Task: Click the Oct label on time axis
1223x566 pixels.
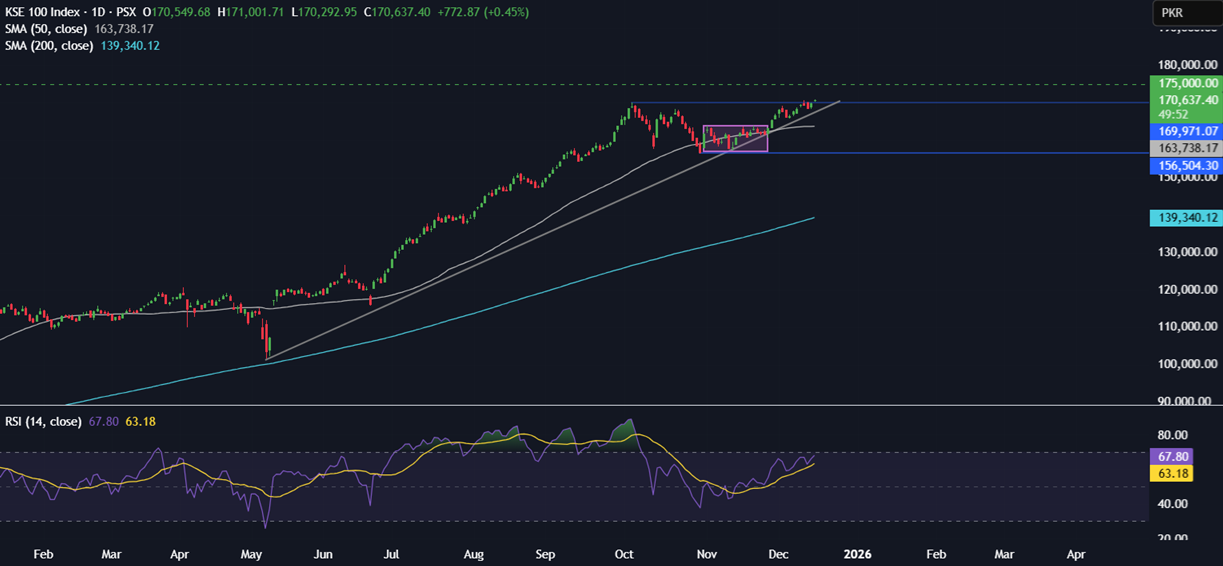Action: point(624,553)
